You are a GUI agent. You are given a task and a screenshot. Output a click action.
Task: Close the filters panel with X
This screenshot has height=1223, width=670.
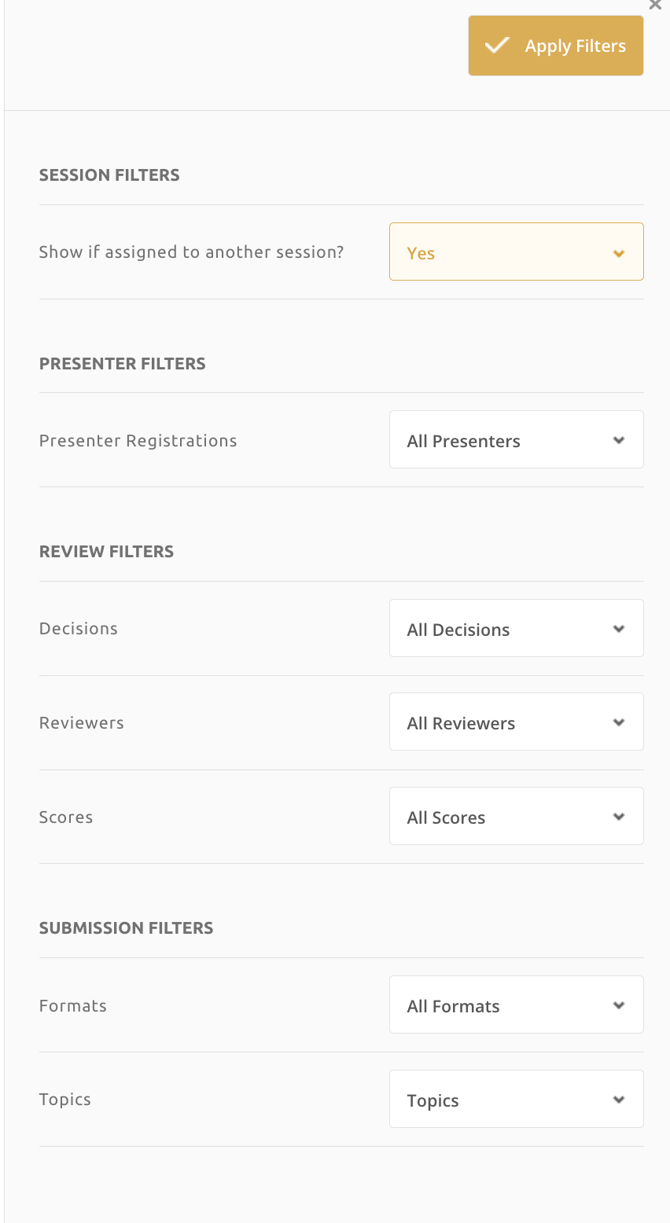[655, 6]
